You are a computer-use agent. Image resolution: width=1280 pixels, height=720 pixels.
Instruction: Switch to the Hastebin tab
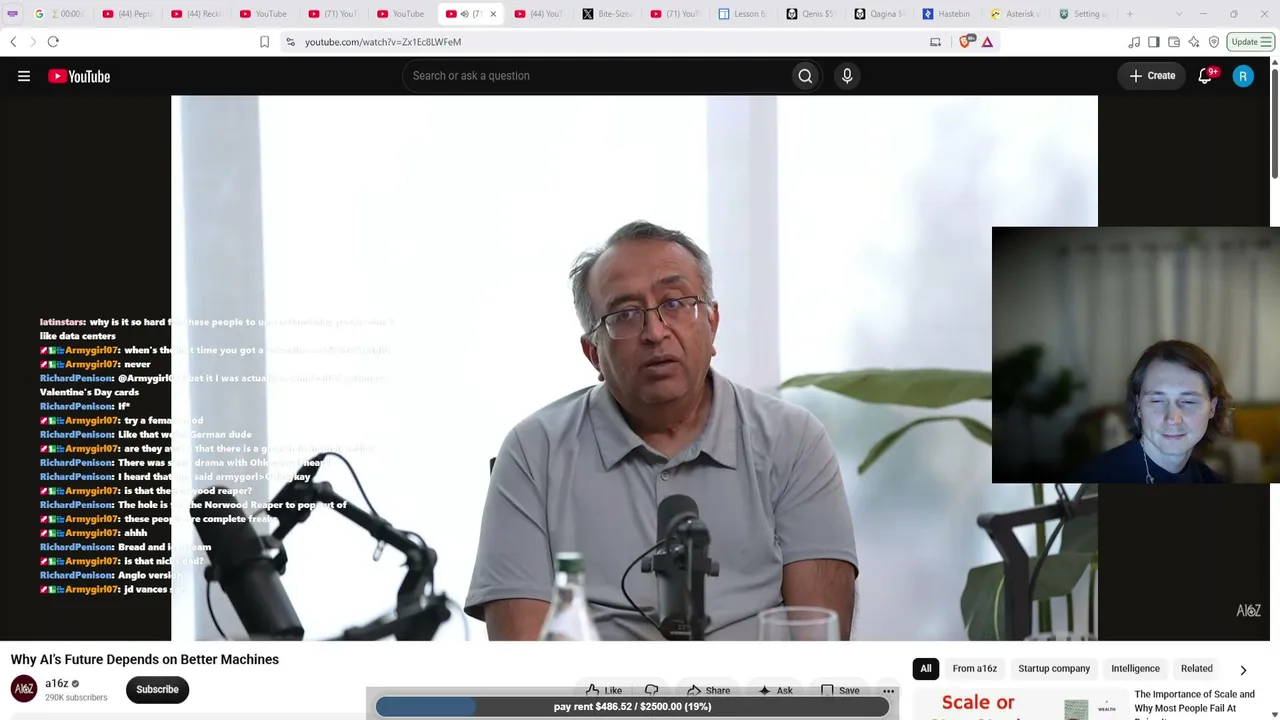coord(946,14)
